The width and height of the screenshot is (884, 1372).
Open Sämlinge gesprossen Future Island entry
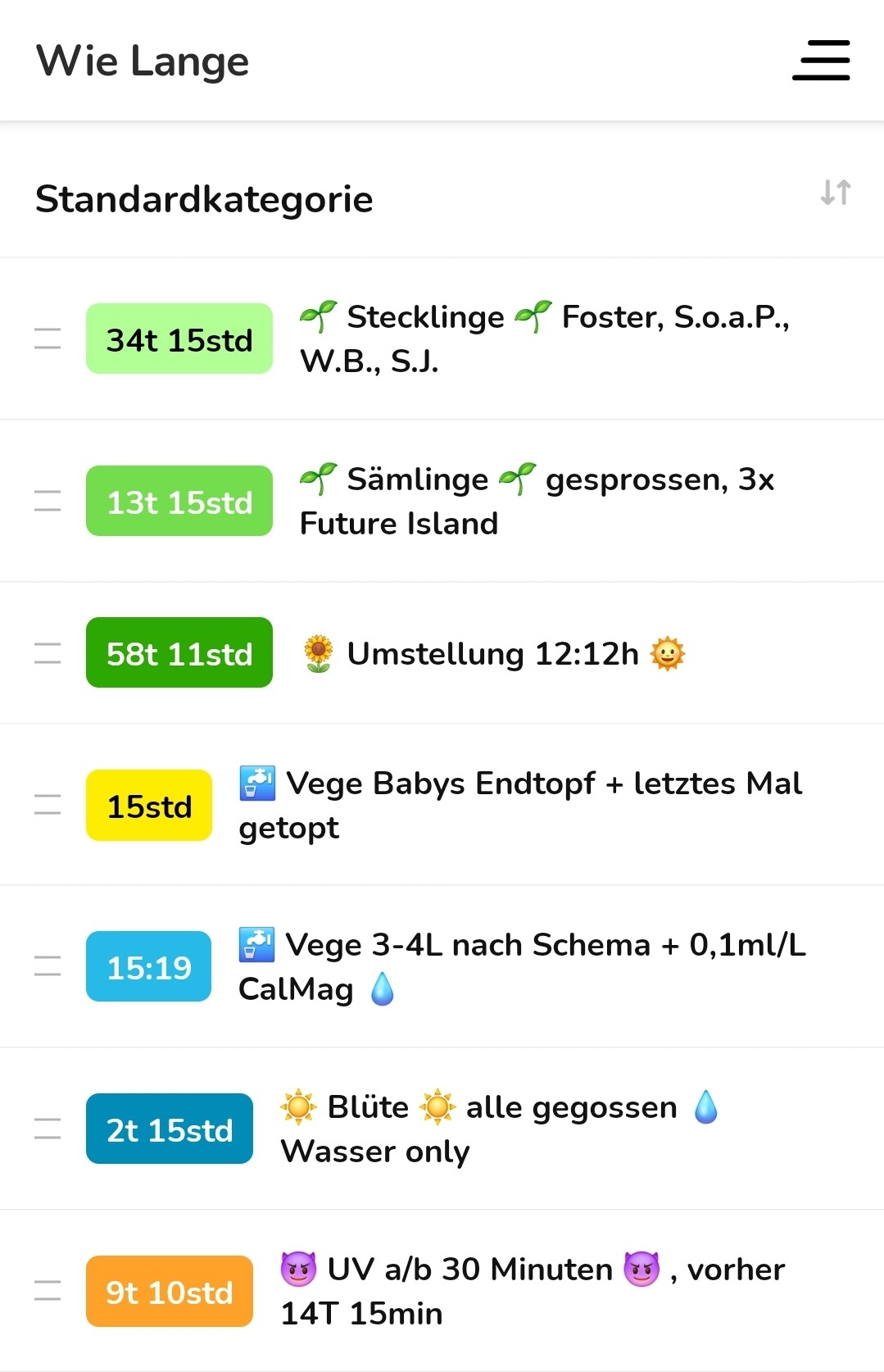pyautogui.click(x=536, y=501)
